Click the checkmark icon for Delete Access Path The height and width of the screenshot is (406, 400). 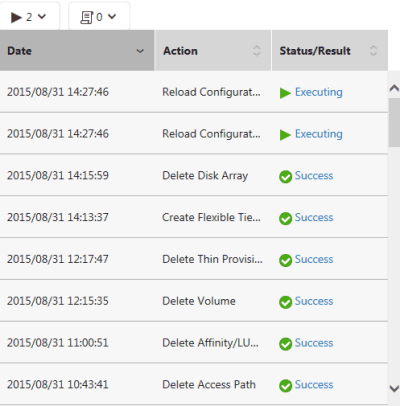point(286,386)
